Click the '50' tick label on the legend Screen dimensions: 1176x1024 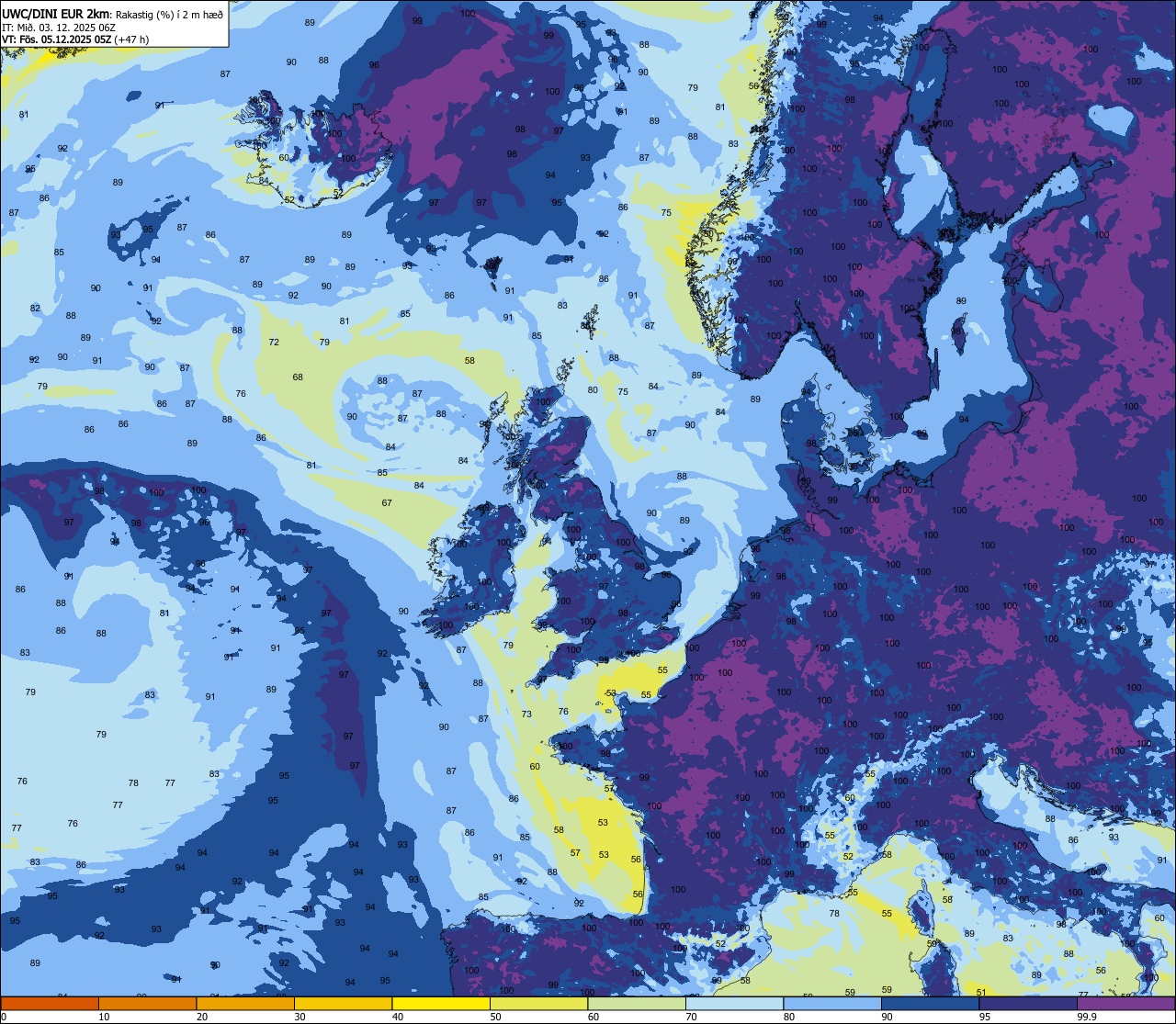tap(495, 1017)
